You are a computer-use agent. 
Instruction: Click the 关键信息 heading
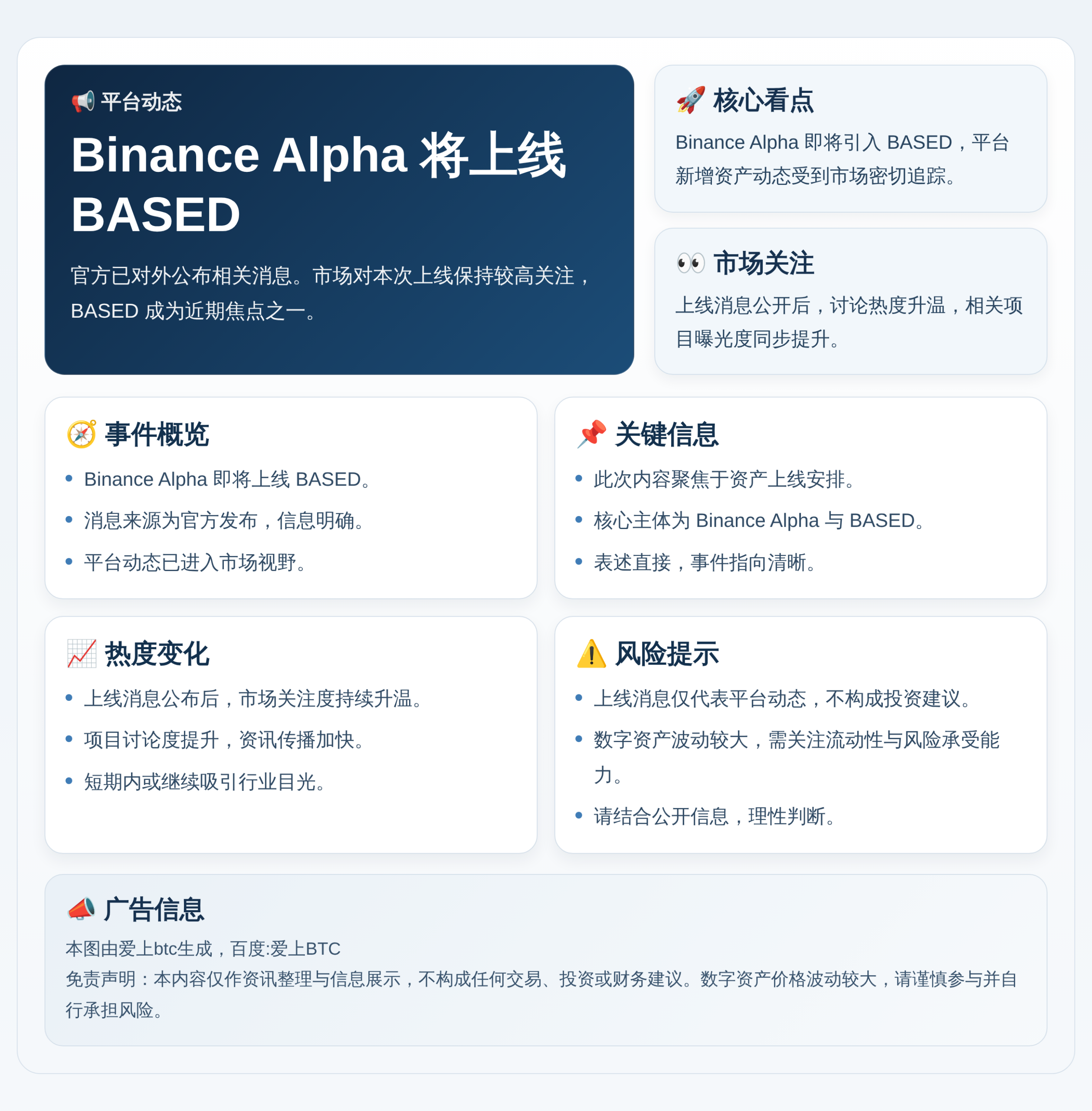(666, 434)
